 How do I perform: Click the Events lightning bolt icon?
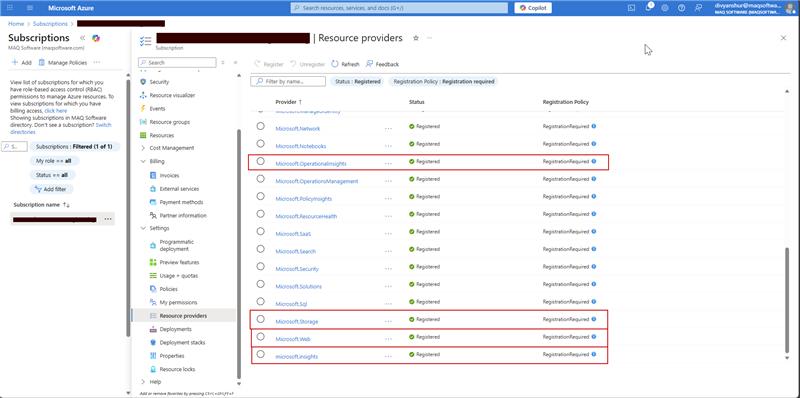point(143,109)
